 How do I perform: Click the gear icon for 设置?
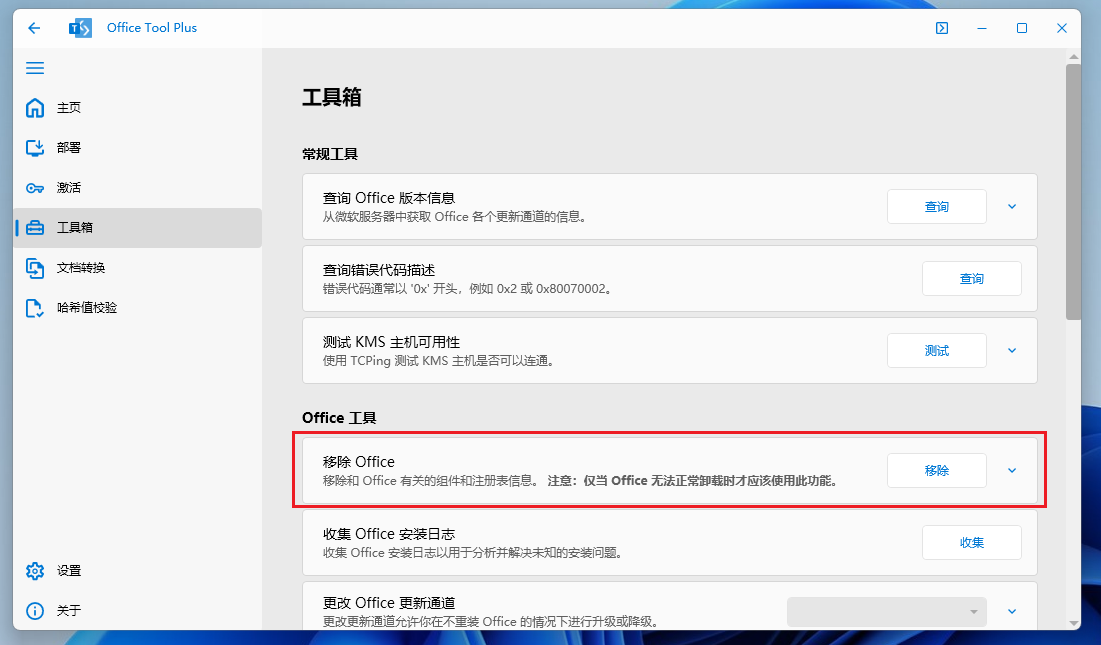click(35, 571)
